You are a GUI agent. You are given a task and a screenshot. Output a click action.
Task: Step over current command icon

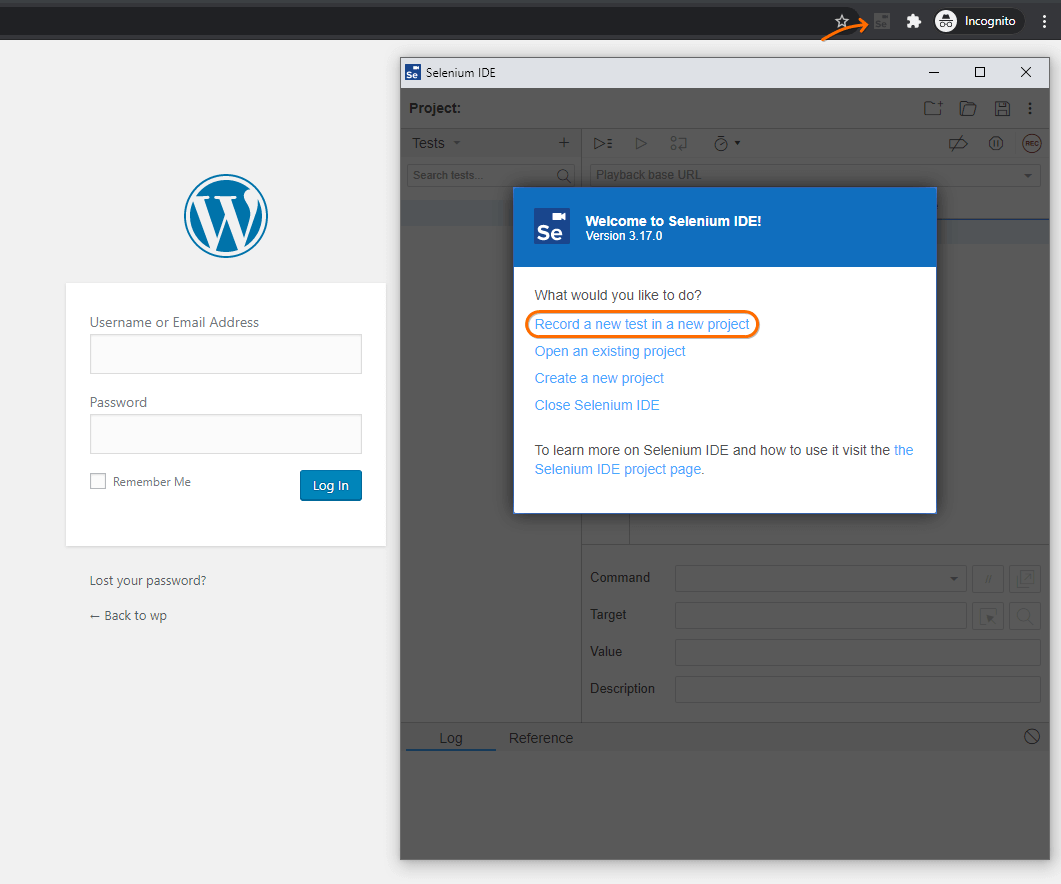[679, 143]
